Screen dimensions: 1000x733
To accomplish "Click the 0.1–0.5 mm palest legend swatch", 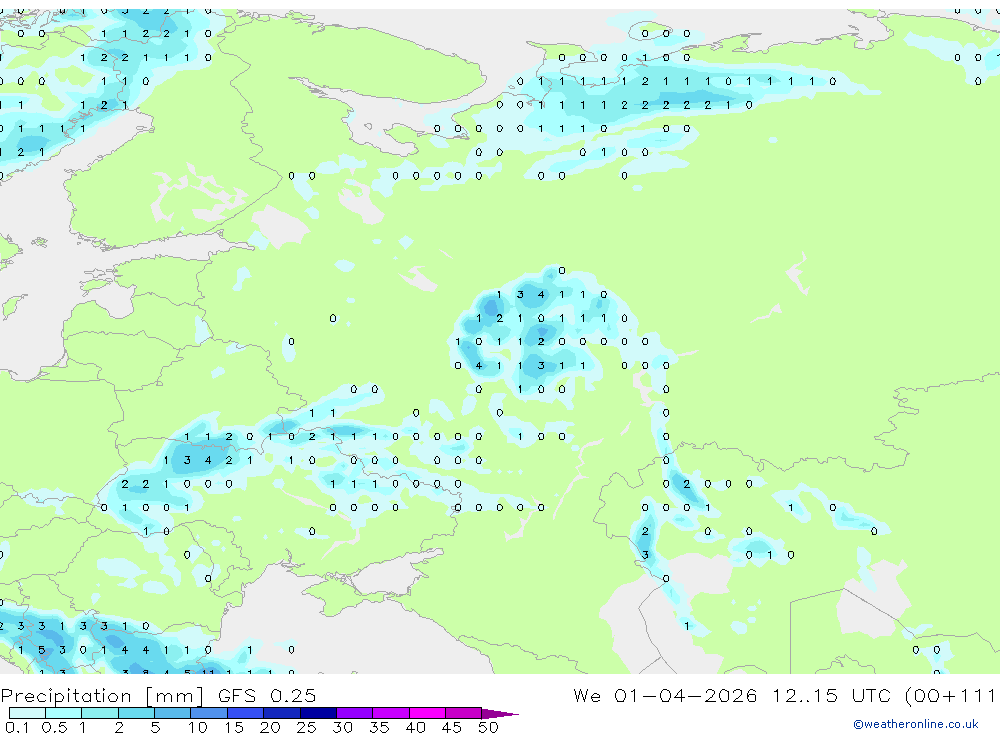I will click(x=27, y=713).
